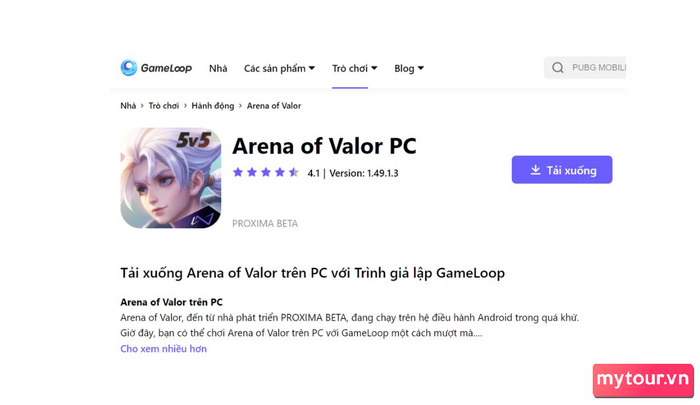Click the GameLoop logo icon
Screen dimensions: 700x405
(x=129, y=68)
